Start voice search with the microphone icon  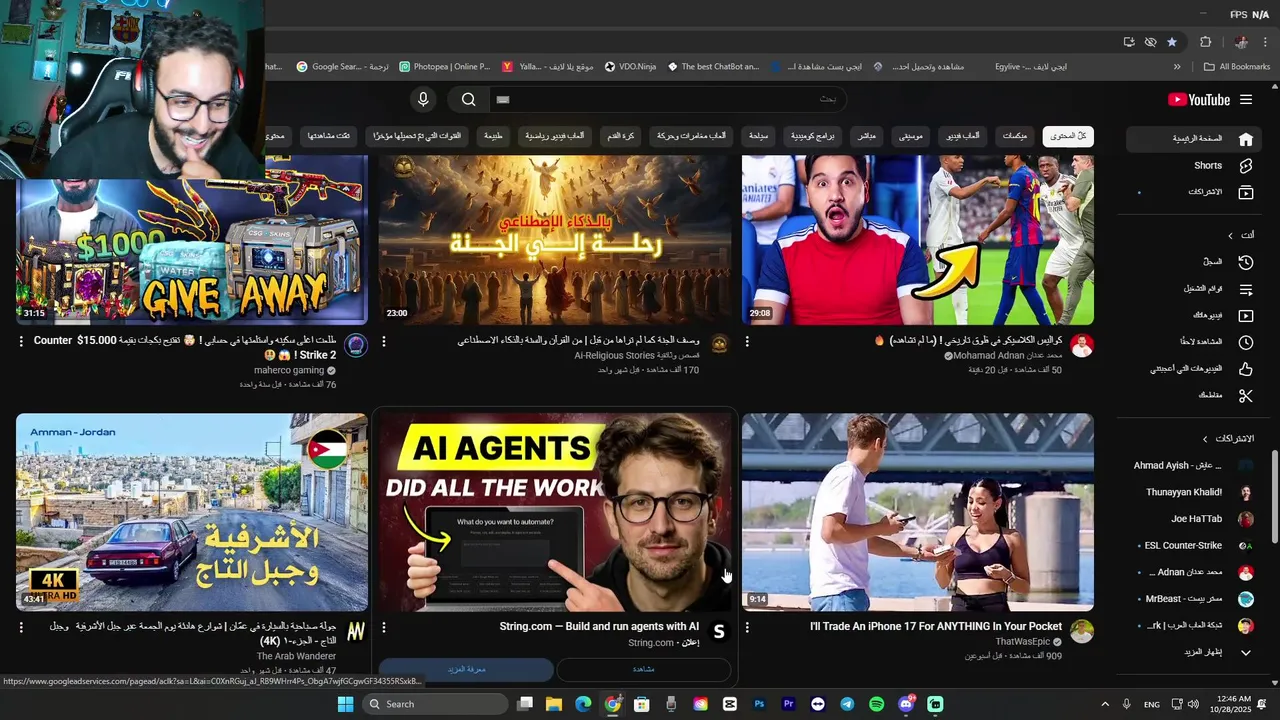(423, 99)
